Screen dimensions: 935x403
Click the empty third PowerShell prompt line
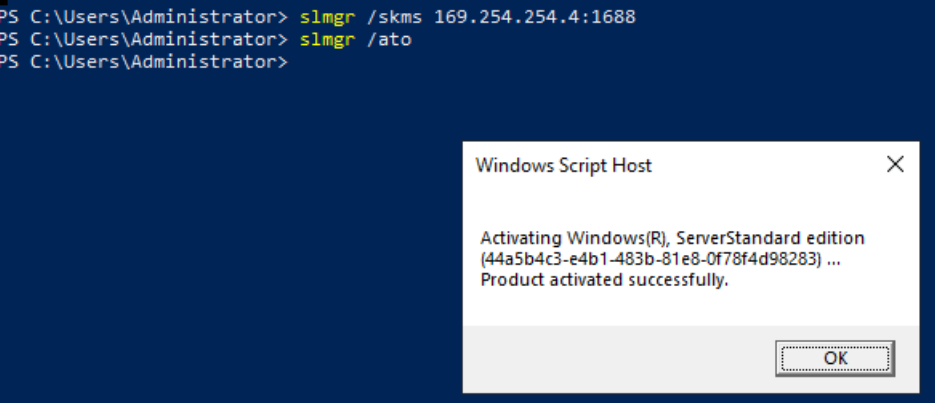coord(144,62)
